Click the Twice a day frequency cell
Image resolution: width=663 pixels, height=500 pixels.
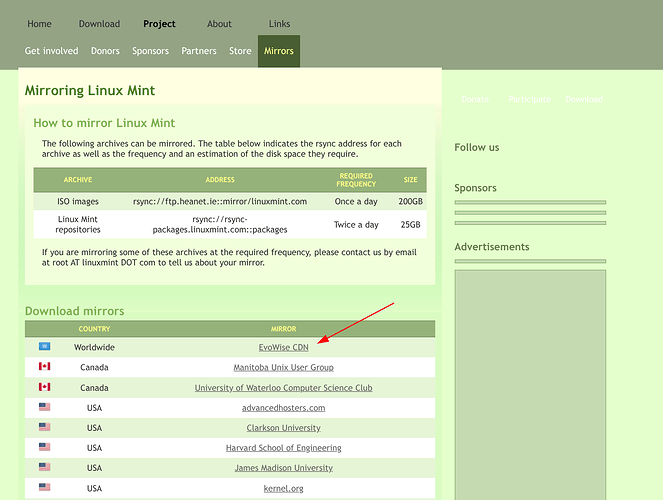[356, 224]
